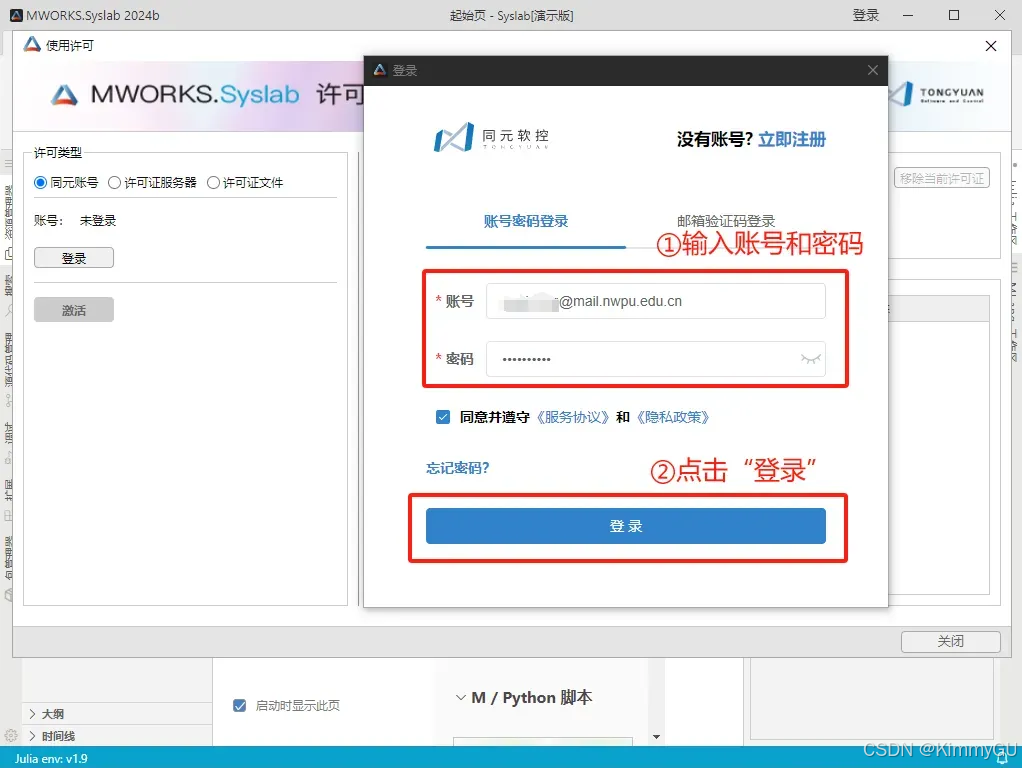Click the 忘记密码? link
The height and width of the screenshot is (768, 1022).
click(x=458, y=468)
